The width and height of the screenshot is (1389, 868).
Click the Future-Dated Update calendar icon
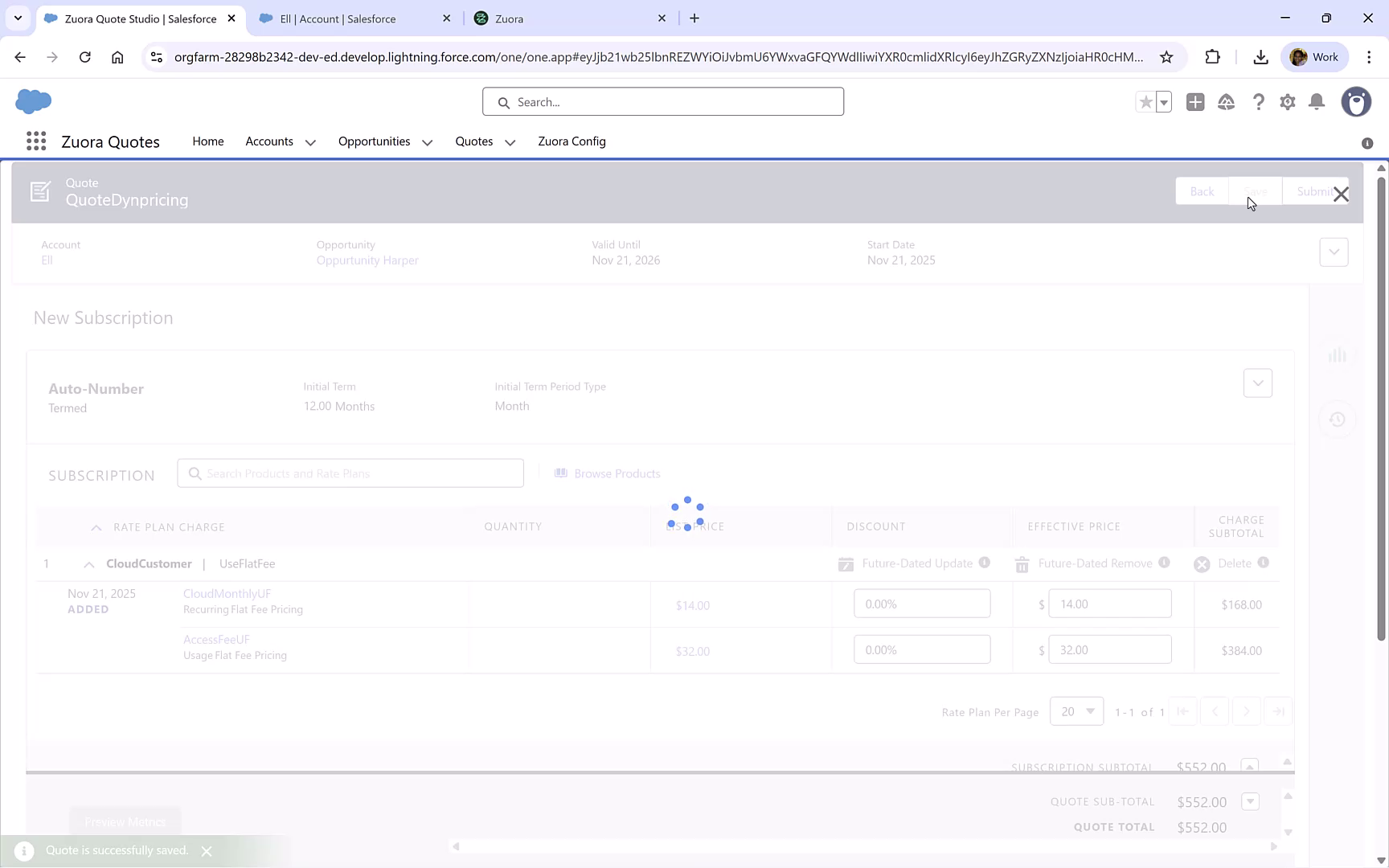(846, 563)
